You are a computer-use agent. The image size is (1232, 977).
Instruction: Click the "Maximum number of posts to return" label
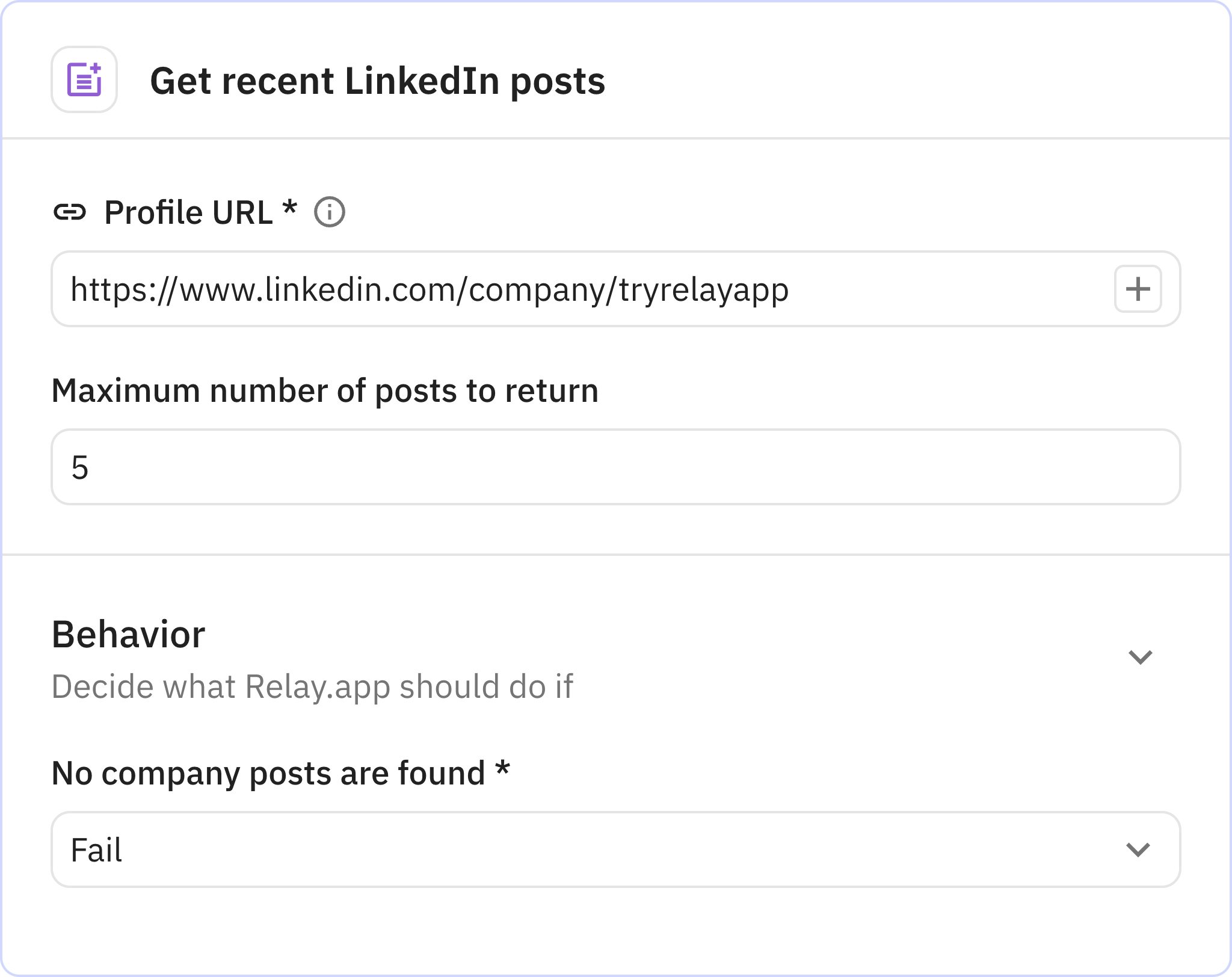click(325, 391)
